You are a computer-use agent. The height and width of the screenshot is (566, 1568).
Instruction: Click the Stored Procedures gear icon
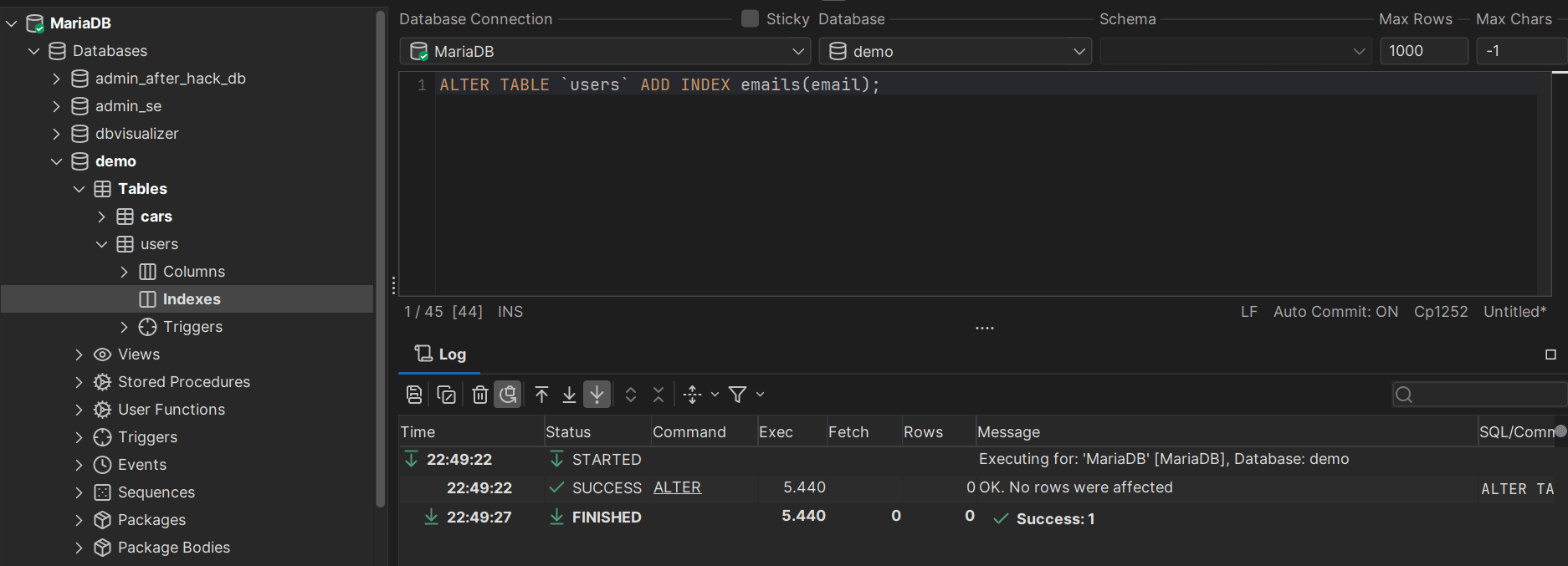click(102, 382)
